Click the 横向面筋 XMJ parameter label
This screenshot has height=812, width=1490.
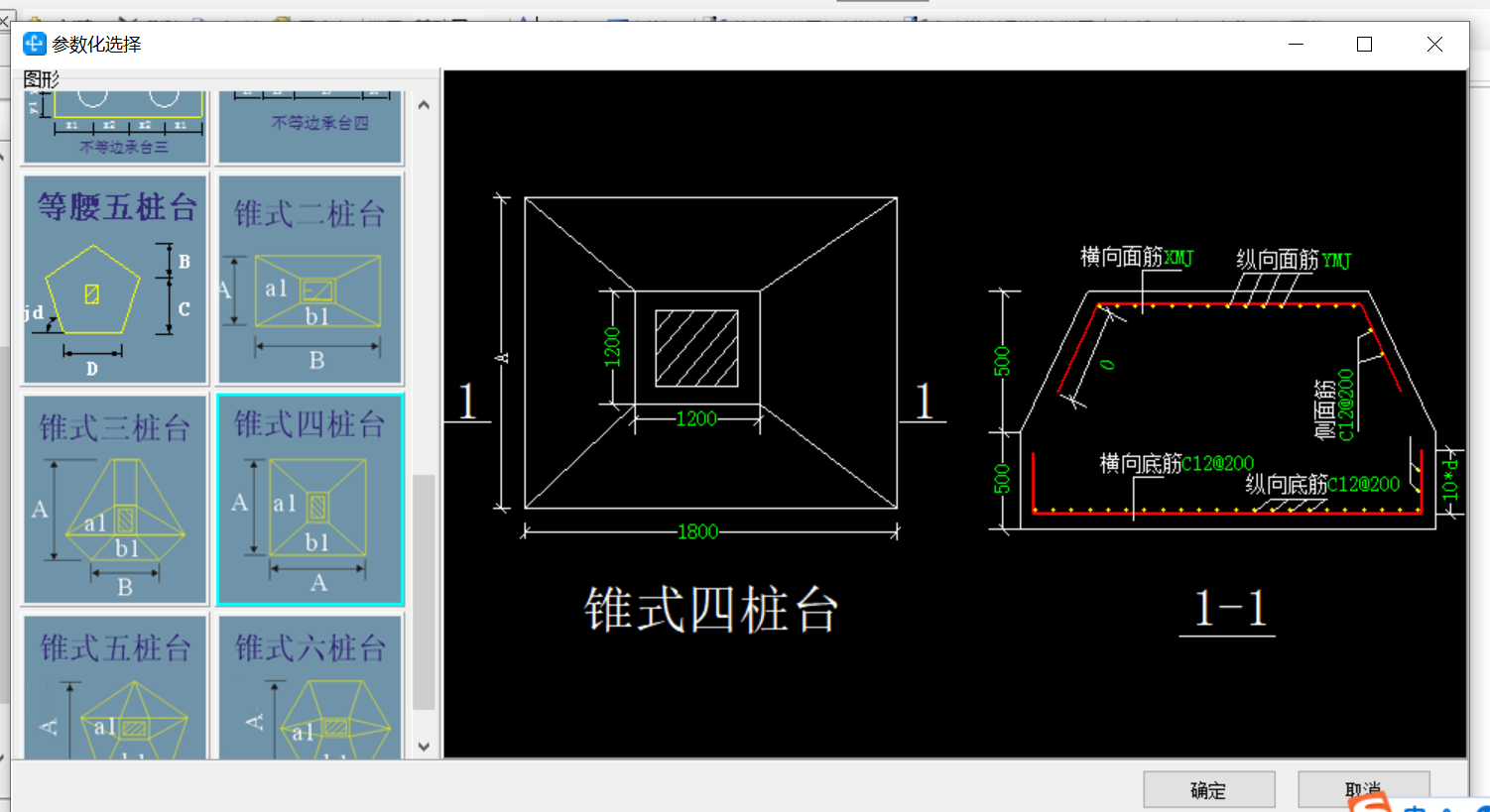(1137, 258)
